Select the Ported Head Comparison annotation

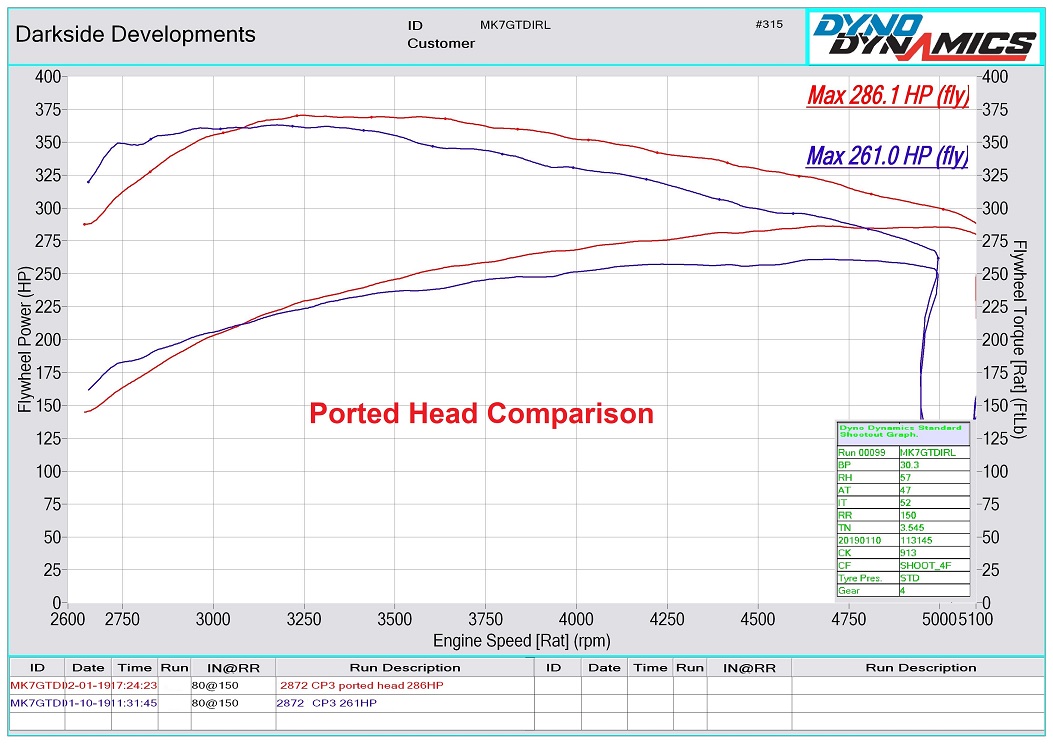[x=482, y=413]
